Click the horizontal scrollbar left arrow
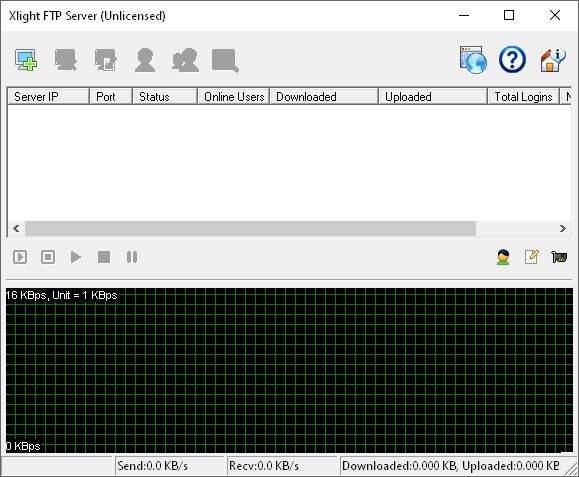This screenshot has width=579, height=477. [16, 229]
